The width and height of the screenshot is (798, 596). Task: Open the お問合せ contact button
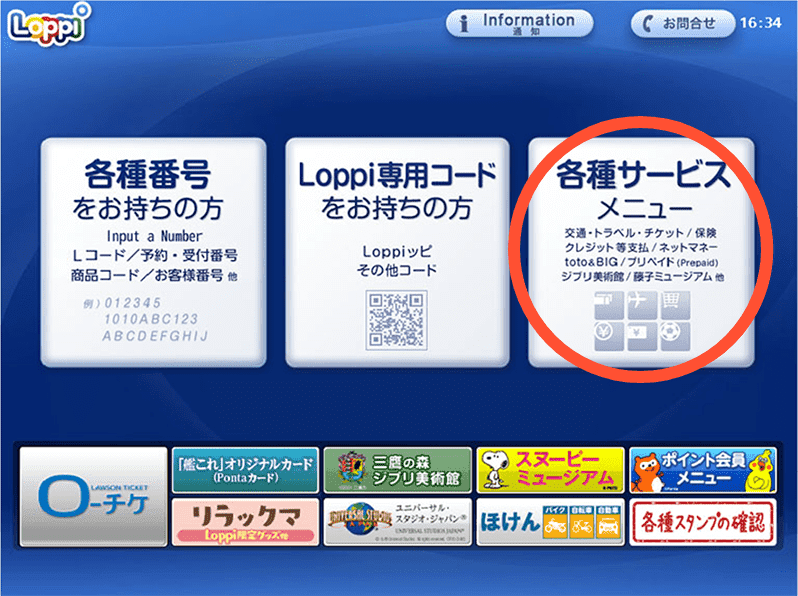point(682,23)
